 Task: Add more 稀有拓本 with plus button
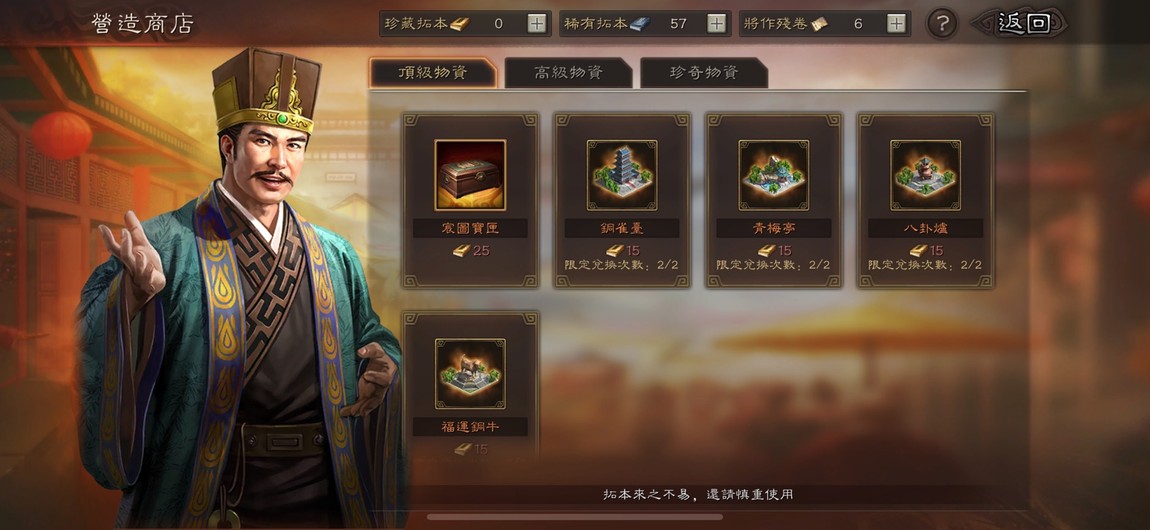717,23
